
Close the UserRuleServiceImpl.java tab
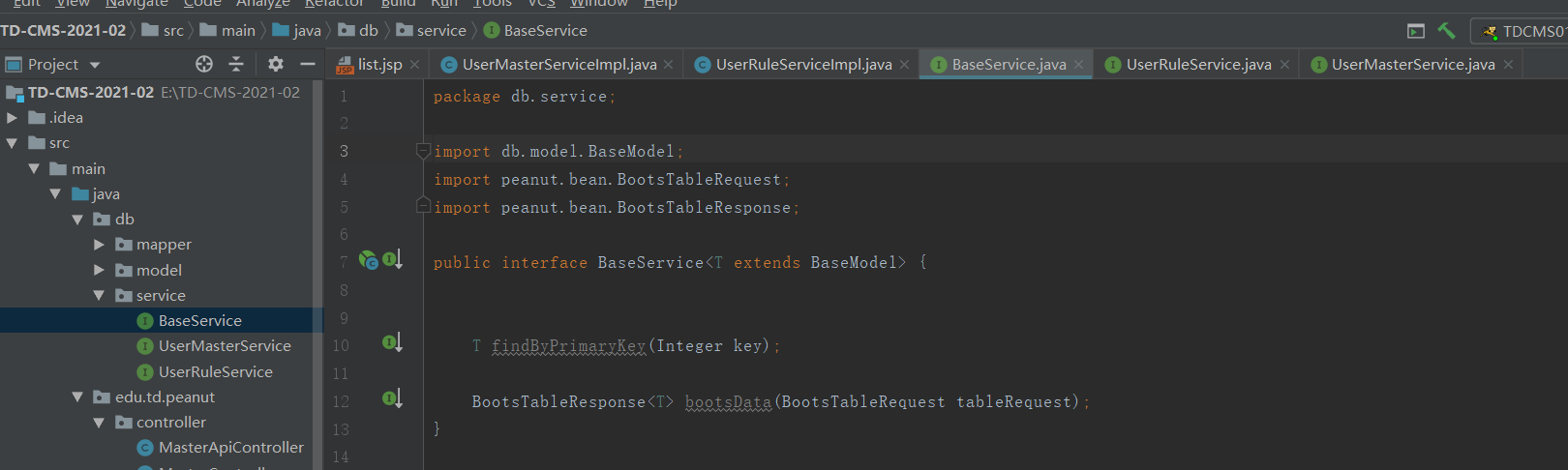pyautogui.click(x=904, y=65)
